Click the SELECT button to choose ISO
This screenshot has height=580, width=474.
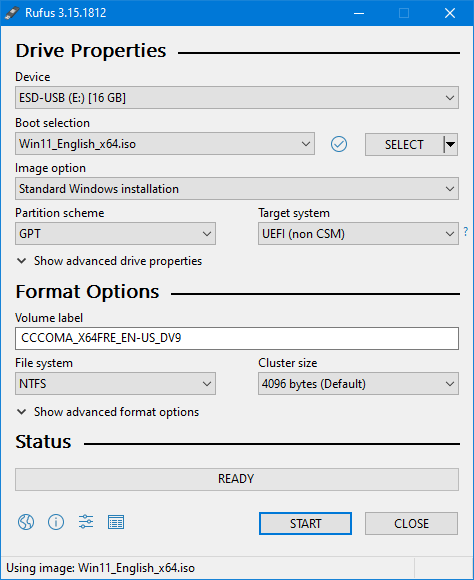click(x=404, y=144)
